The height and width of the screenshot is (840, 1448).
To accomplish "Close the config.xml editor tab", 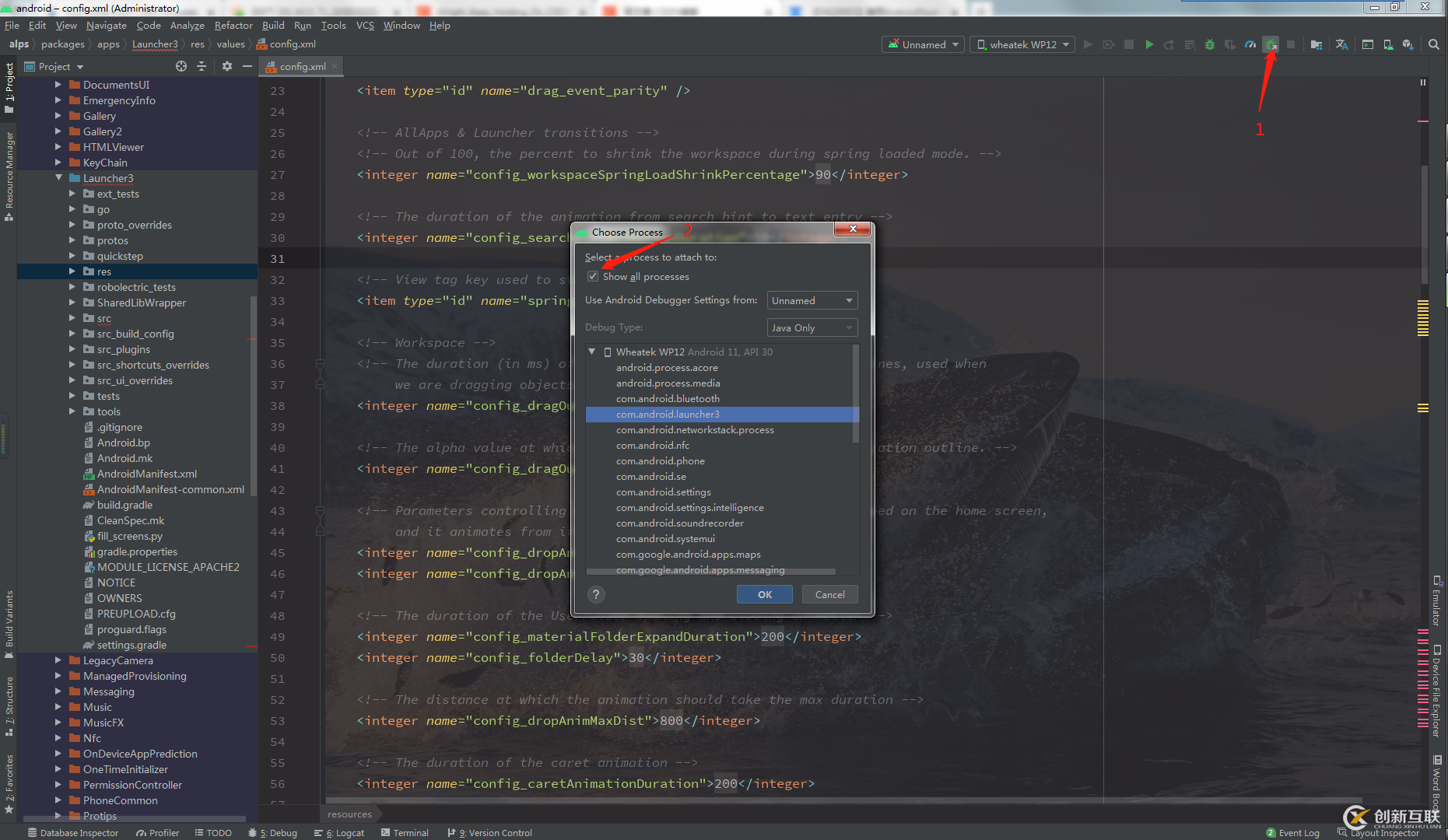I will [335, 66].
